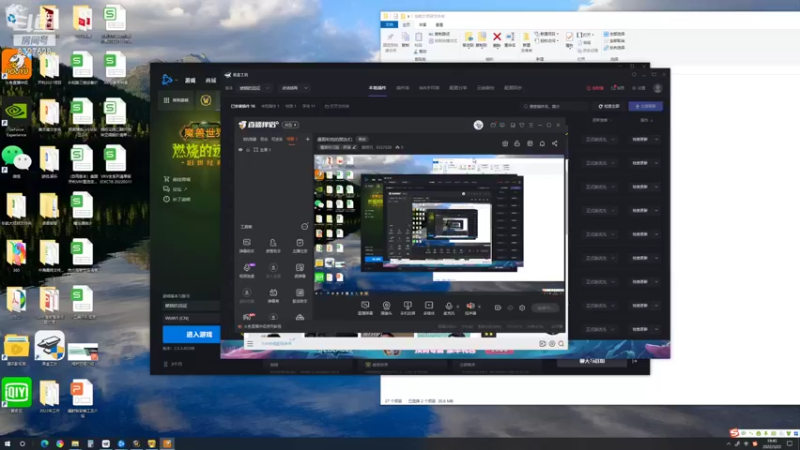The height and width of the screenshot is (450, 800).
Task: Open toolbox settings icon in streaming app panel
Action: tap(305, 226)
